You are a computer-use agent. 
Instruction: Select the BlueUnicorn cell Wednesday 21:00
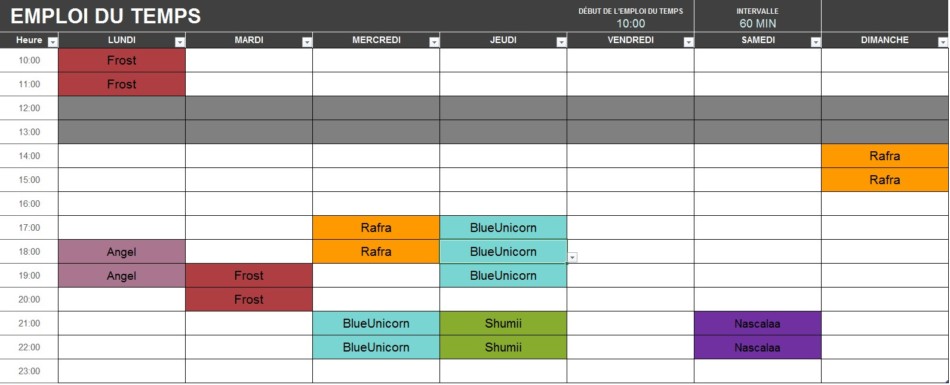[376, 324]
